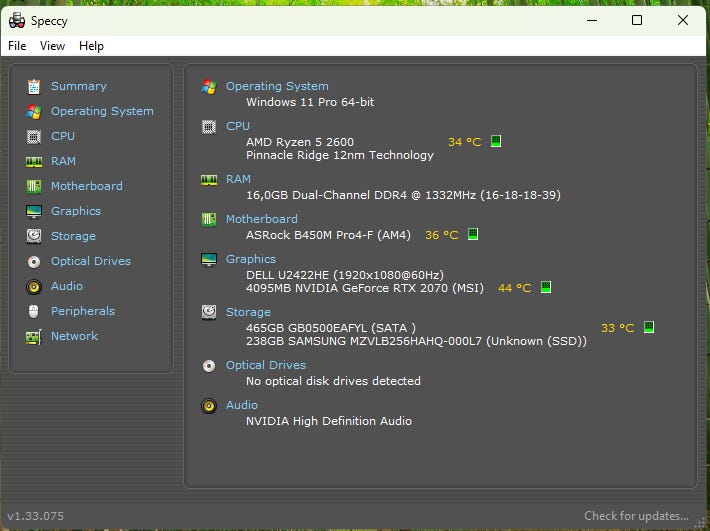This screenshot has width=710, height=531.
Task: Click the CPU chip icon in sidebar
Action: click(x=34, y=136)
